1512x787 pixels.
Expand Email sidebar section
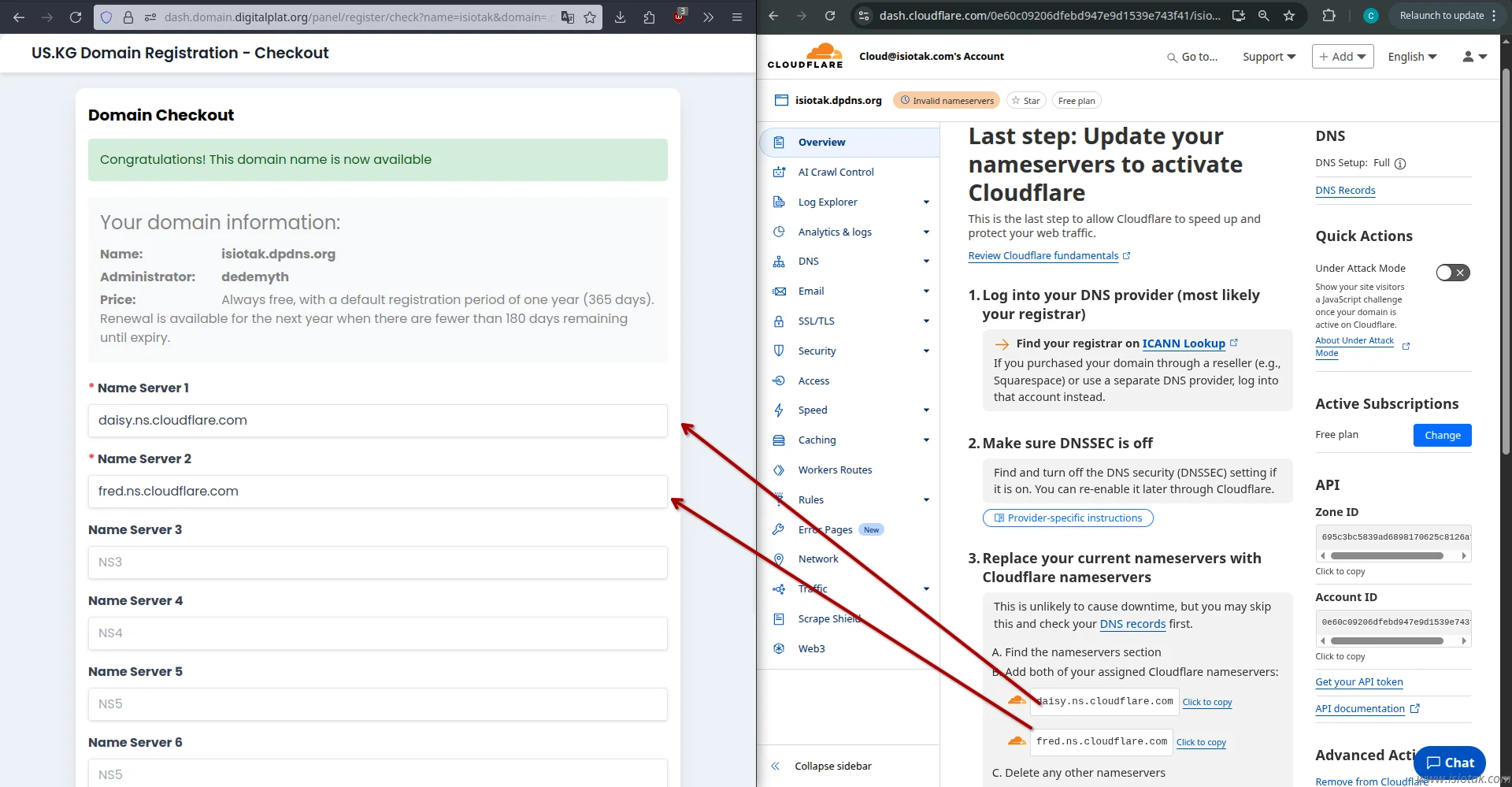926,291
